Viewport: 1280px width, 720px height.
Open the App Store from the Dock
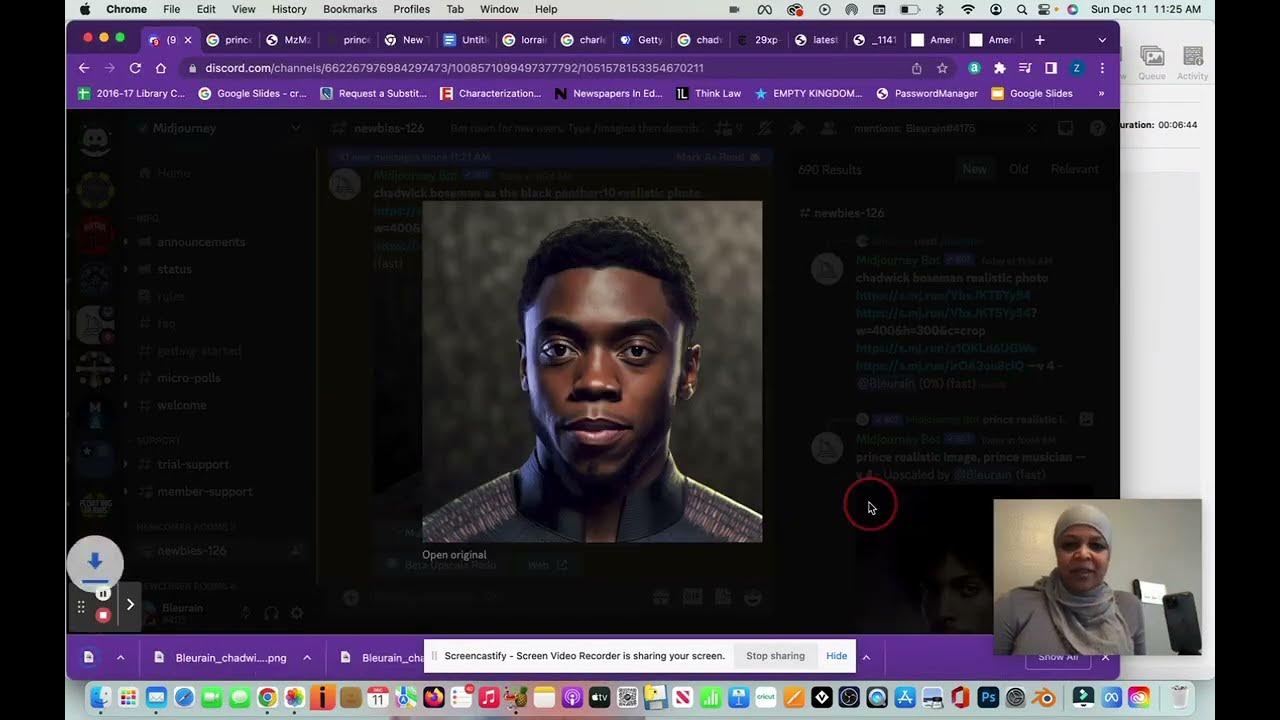point(904,697)
